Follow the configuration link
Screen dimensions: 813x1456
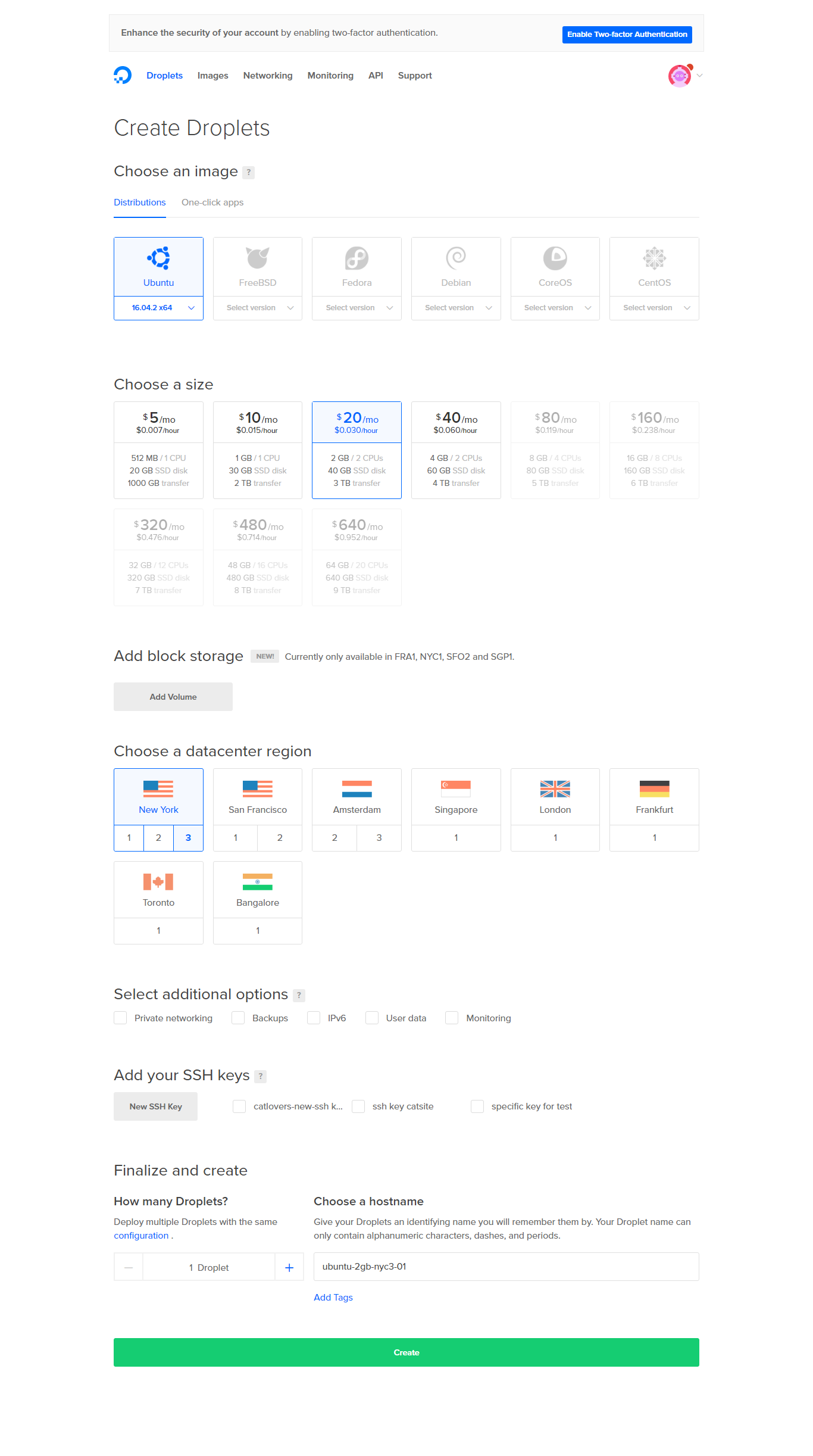point(141,1236)
